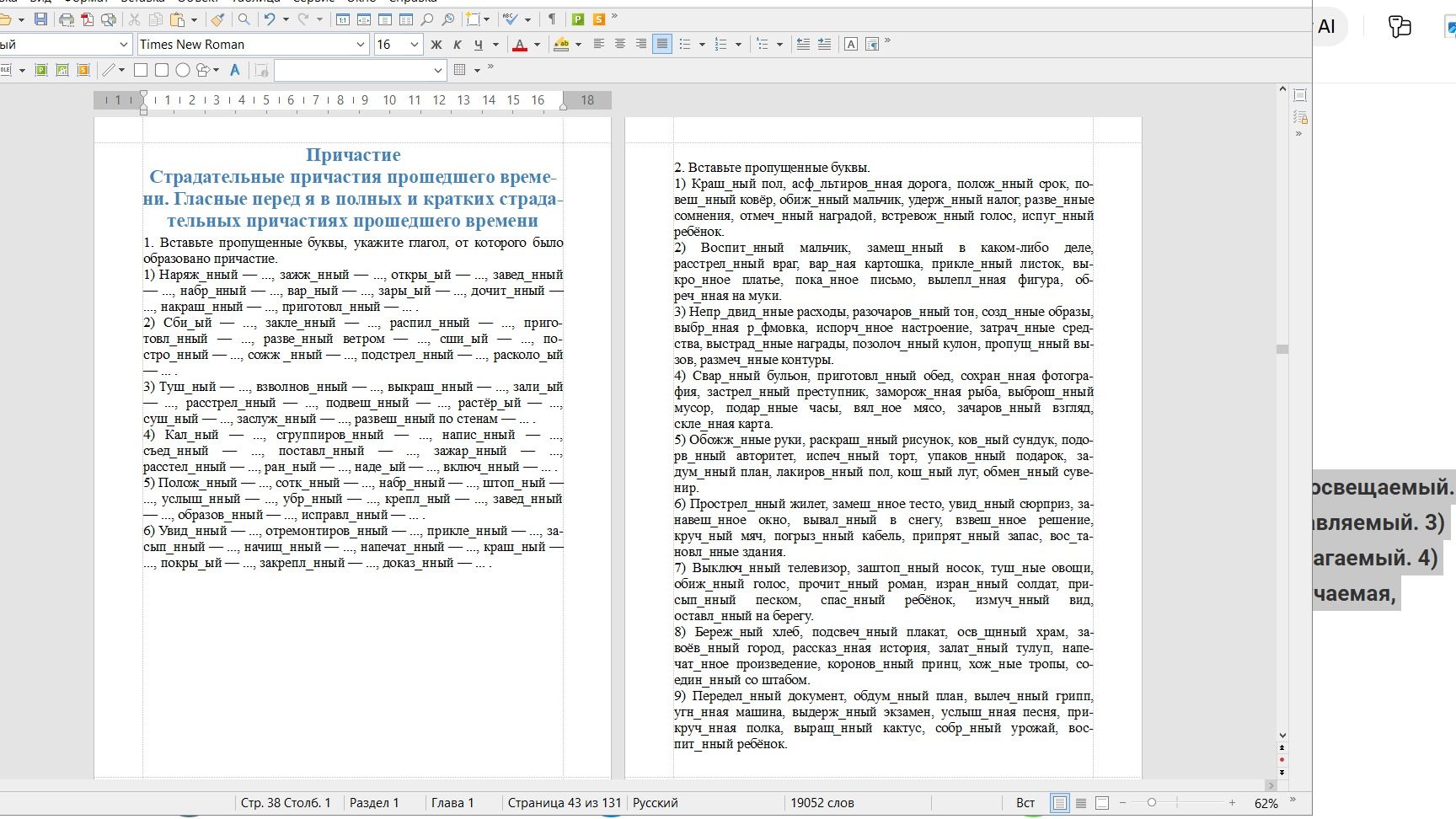1456x819 pixels.
Task: Toggle bold formatting (Ж)
Action: coord(436,44)
